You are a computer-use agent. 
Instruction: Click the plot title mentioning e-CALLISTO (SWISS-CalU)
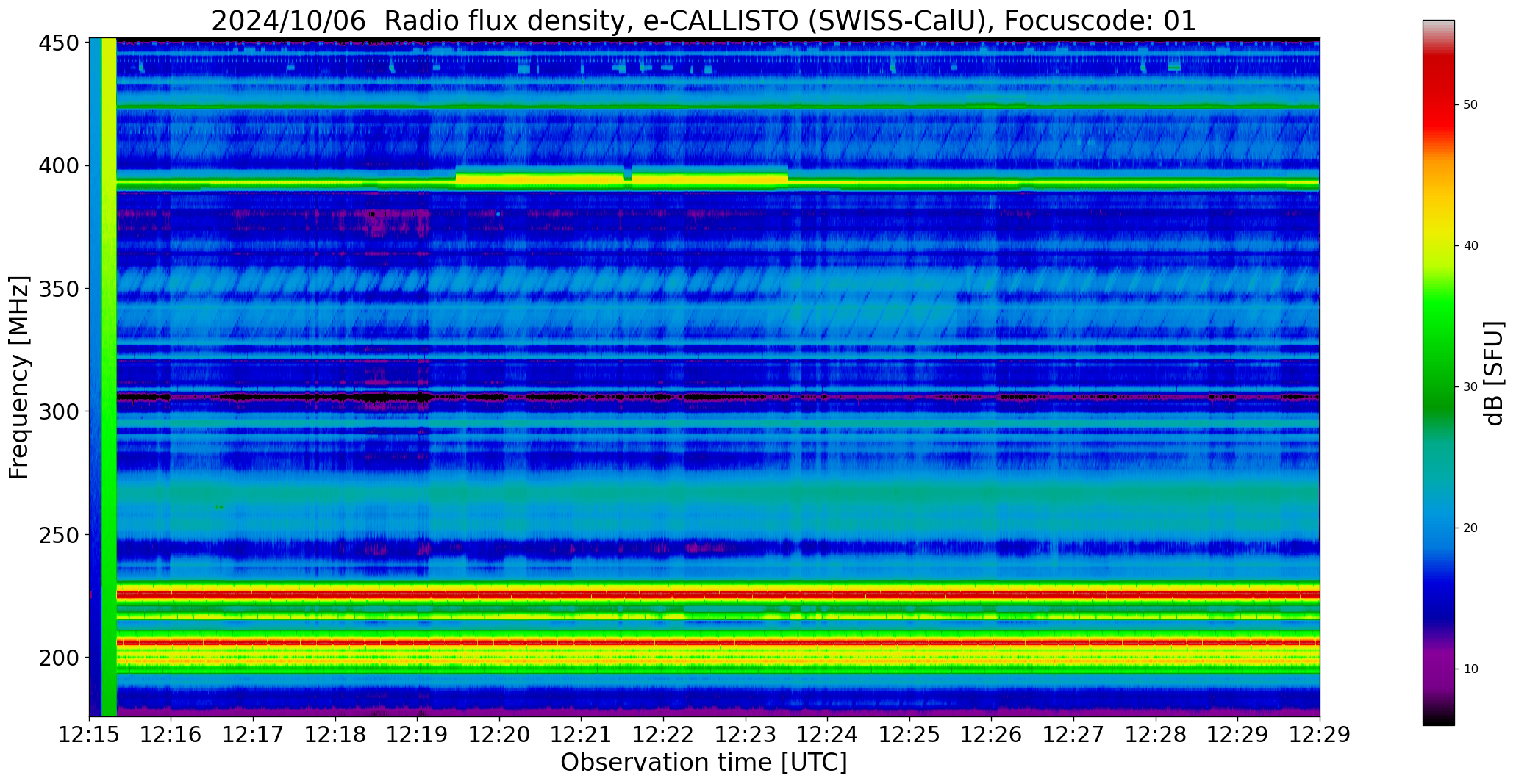(x=704, y=21)
